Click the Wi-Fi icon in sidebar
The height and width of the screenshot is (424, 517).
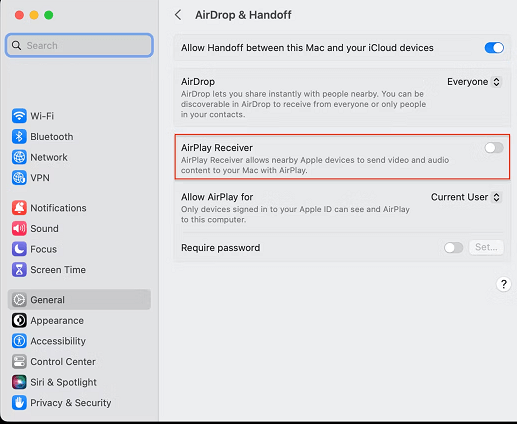(19, 116)
